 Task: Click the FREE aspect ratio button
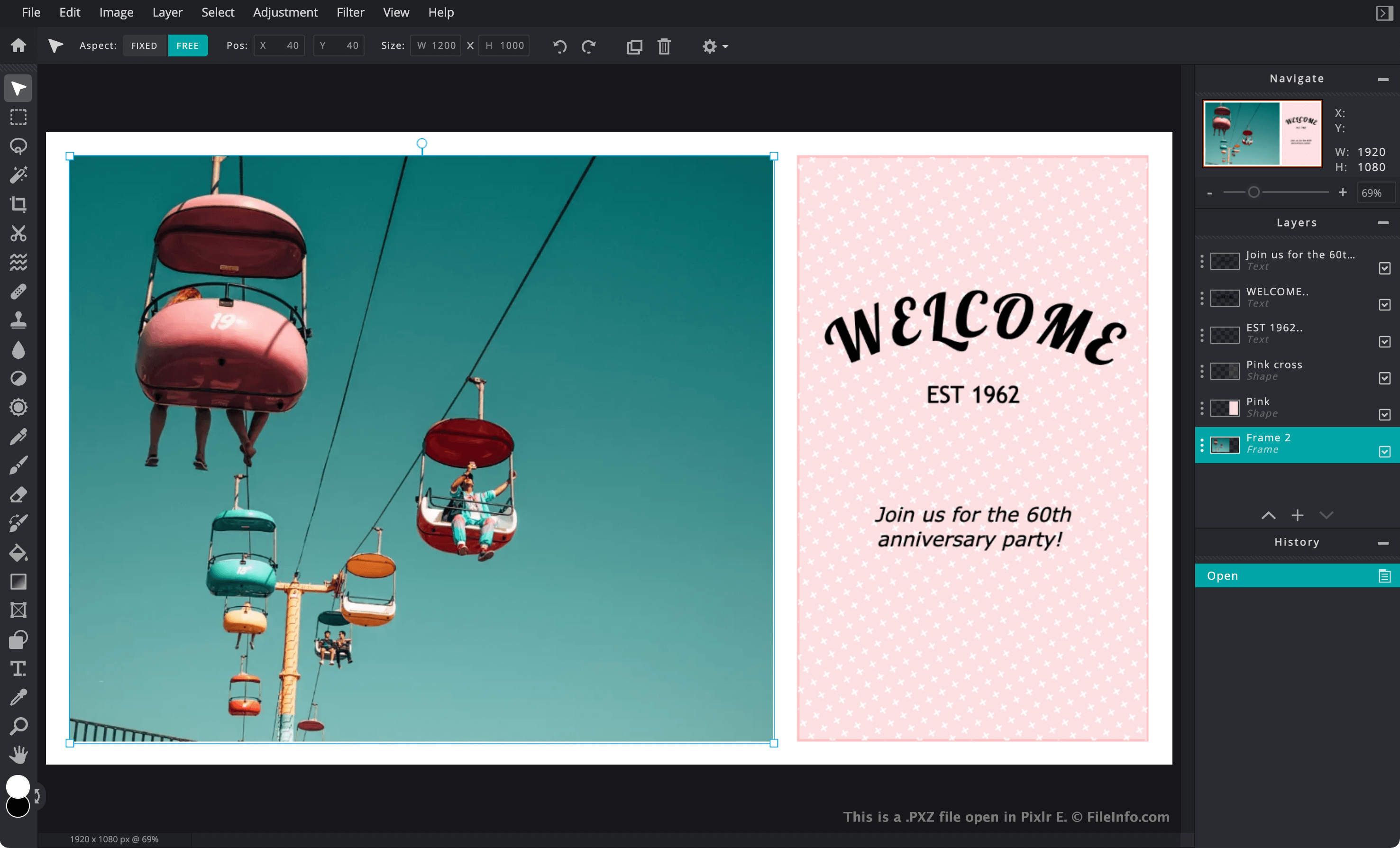coord(187,46)
